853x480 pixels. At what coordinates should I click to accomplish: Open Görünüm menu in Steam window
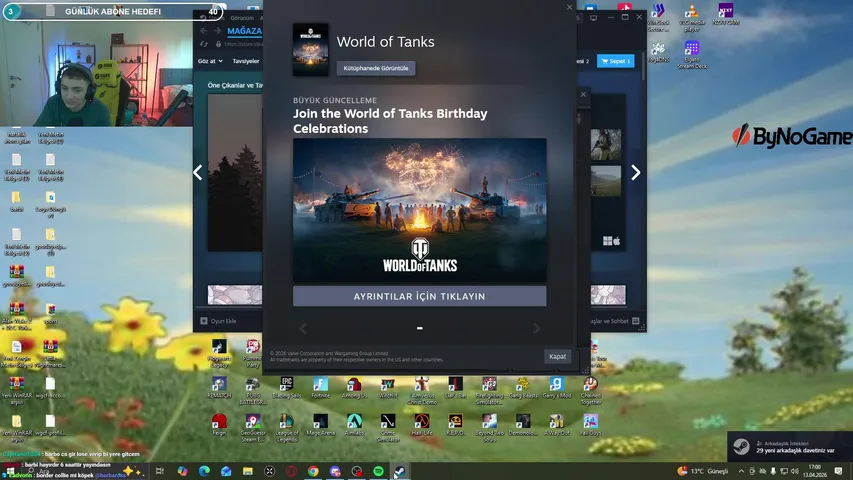tap(242, 18)
